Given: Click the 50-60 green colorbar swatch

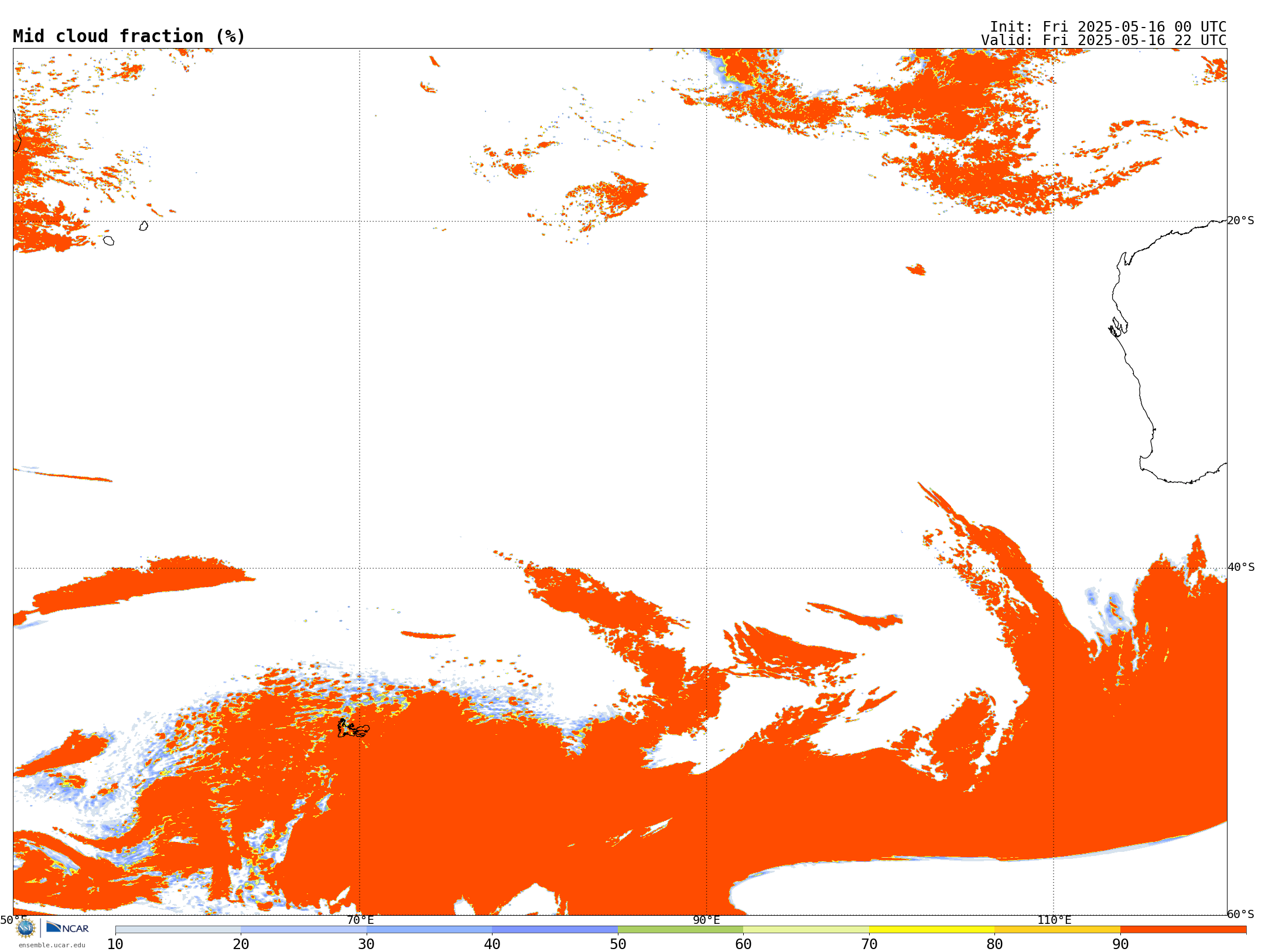Looking at the screenshot, I should pos(681,930).
